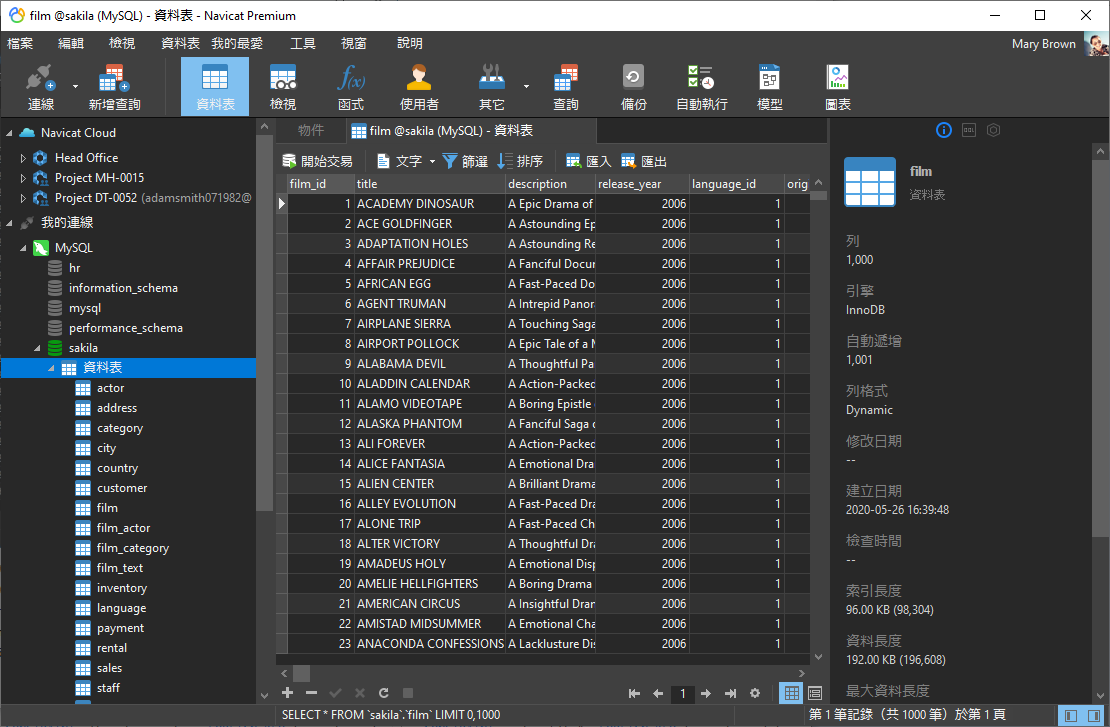Toggle the grid view mode button
Image resolution: width=1110 pixels, height=727 pixels.
(791, 692)
